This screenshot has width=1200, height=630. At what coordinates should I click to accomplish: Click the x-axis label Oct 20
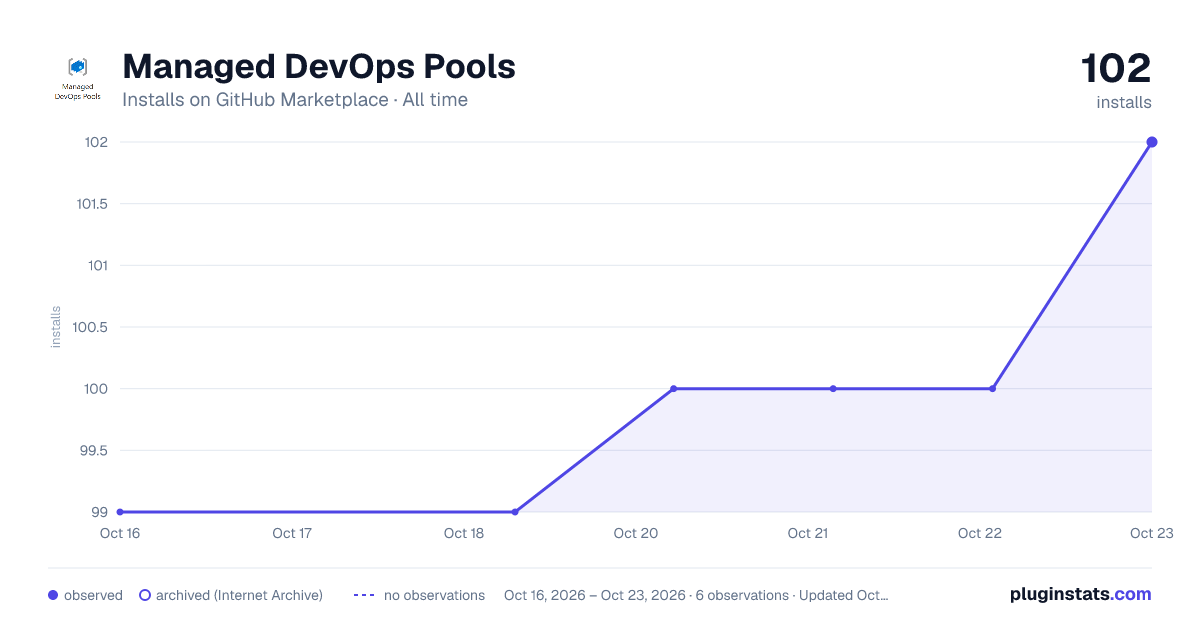(636, 533)
